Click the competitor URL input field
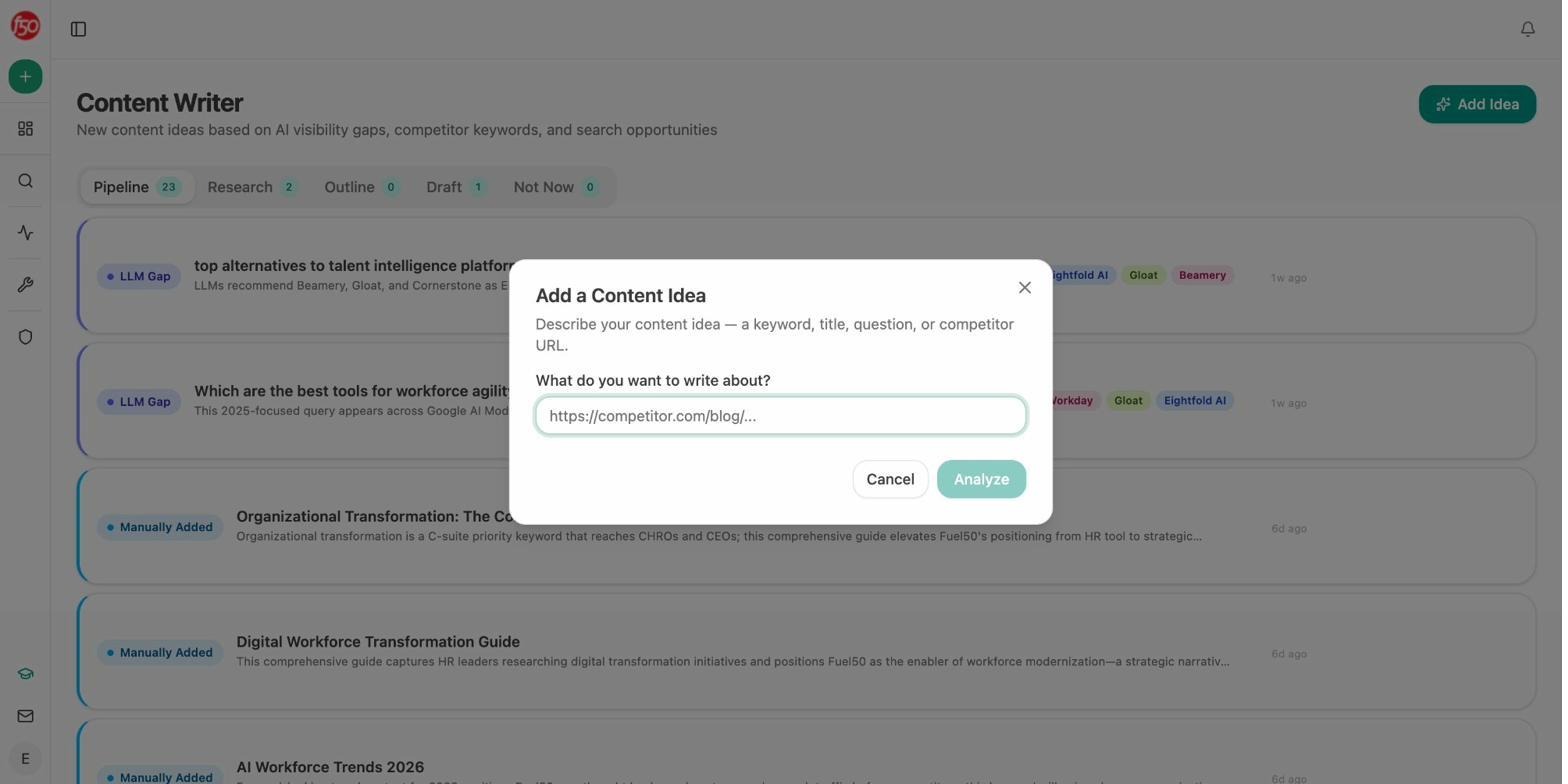 click(780, 415)
